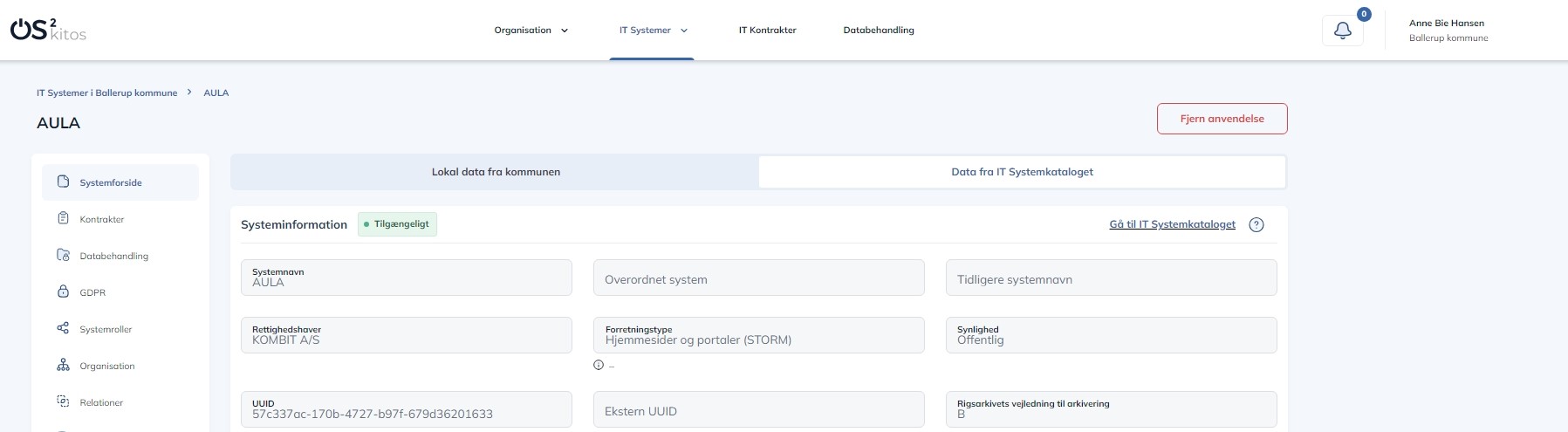
Task: Follow Gå til IT Systemkataloget link
Action: pyautogui.click(x=1172, y=224)
